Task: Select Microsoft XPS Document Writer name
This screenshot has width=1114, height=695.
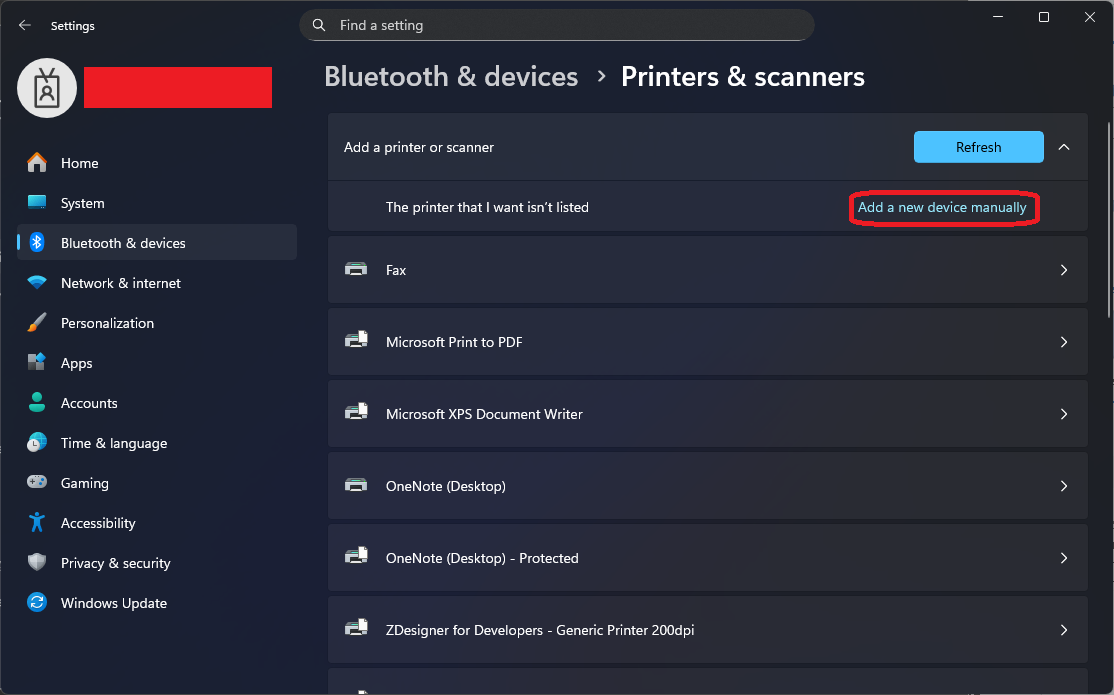Action: pos(484,414)
